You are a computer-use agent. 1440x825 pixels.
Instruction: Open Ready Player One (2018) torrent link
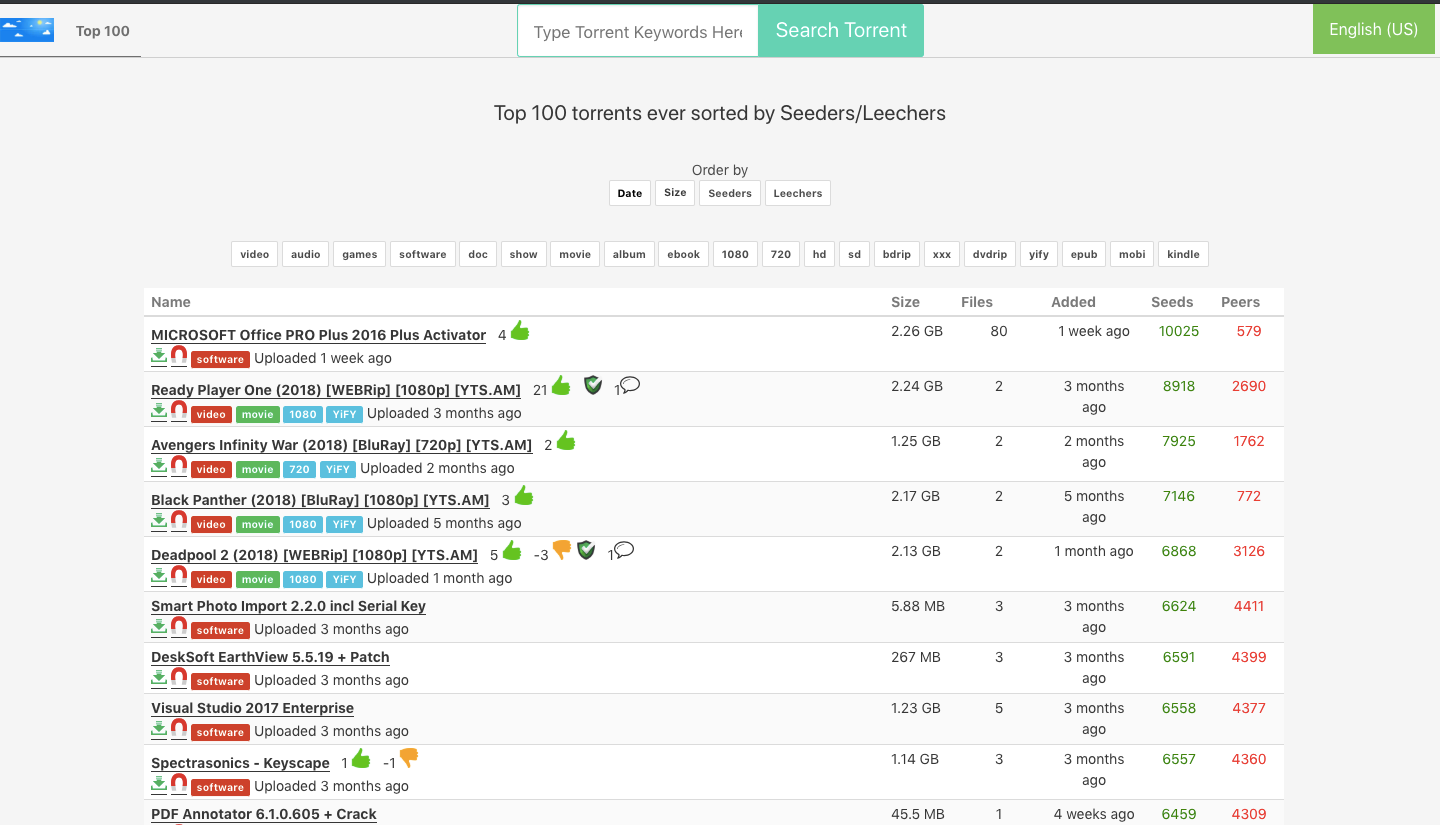tap(336, 390)
